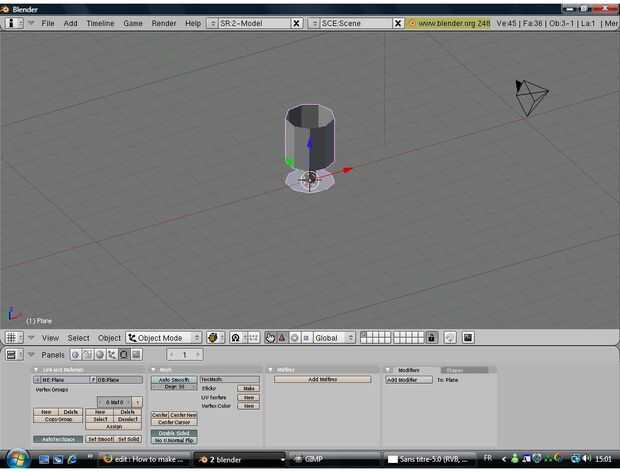This screenshot has width=620, height=472.
Task: Open the Add Modifier dropdown
Action: click(x=409, y=380)
